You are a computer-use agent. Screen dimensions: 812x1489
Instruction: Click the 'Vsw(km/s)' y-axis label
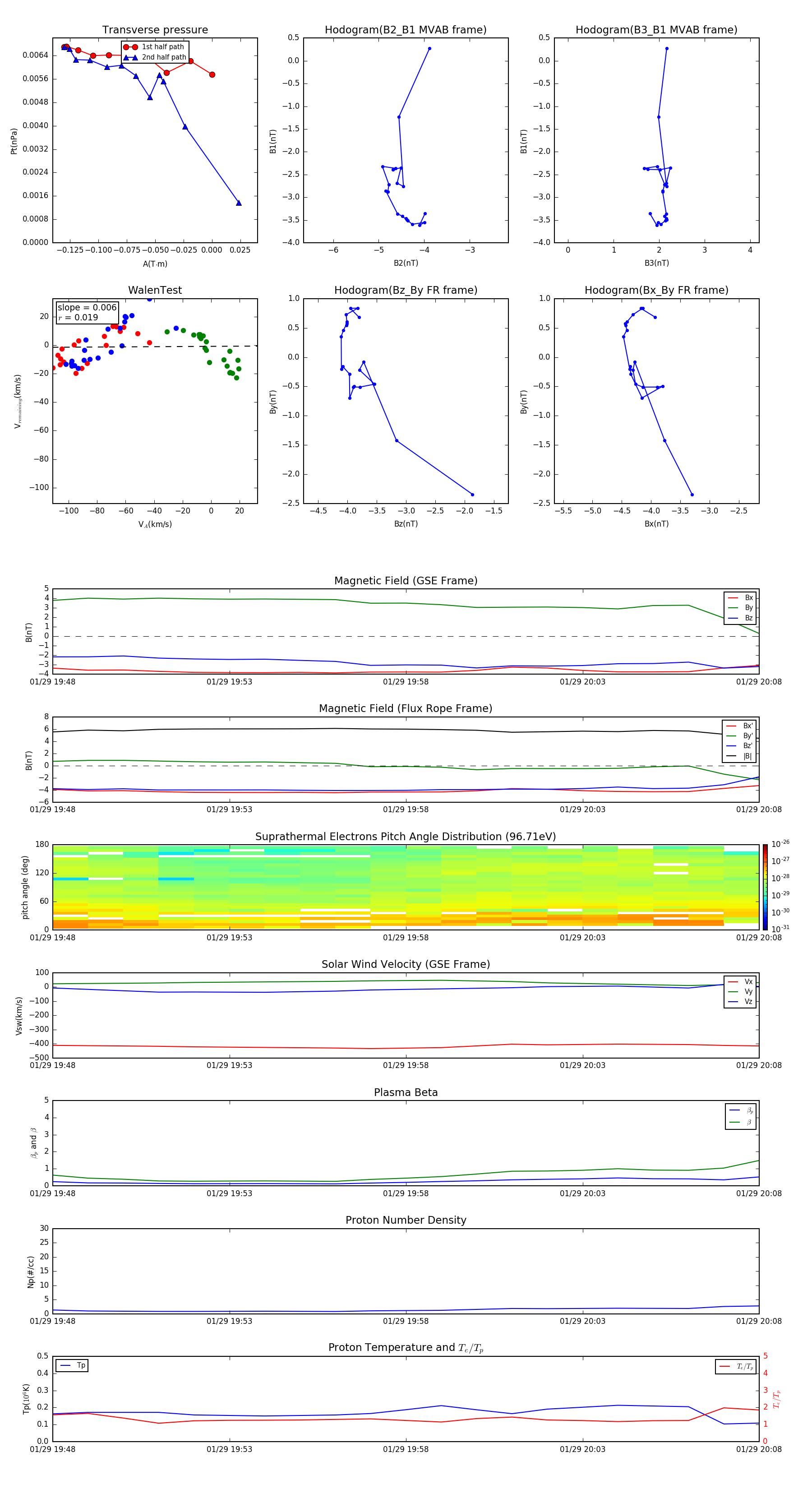(18, 1016)
